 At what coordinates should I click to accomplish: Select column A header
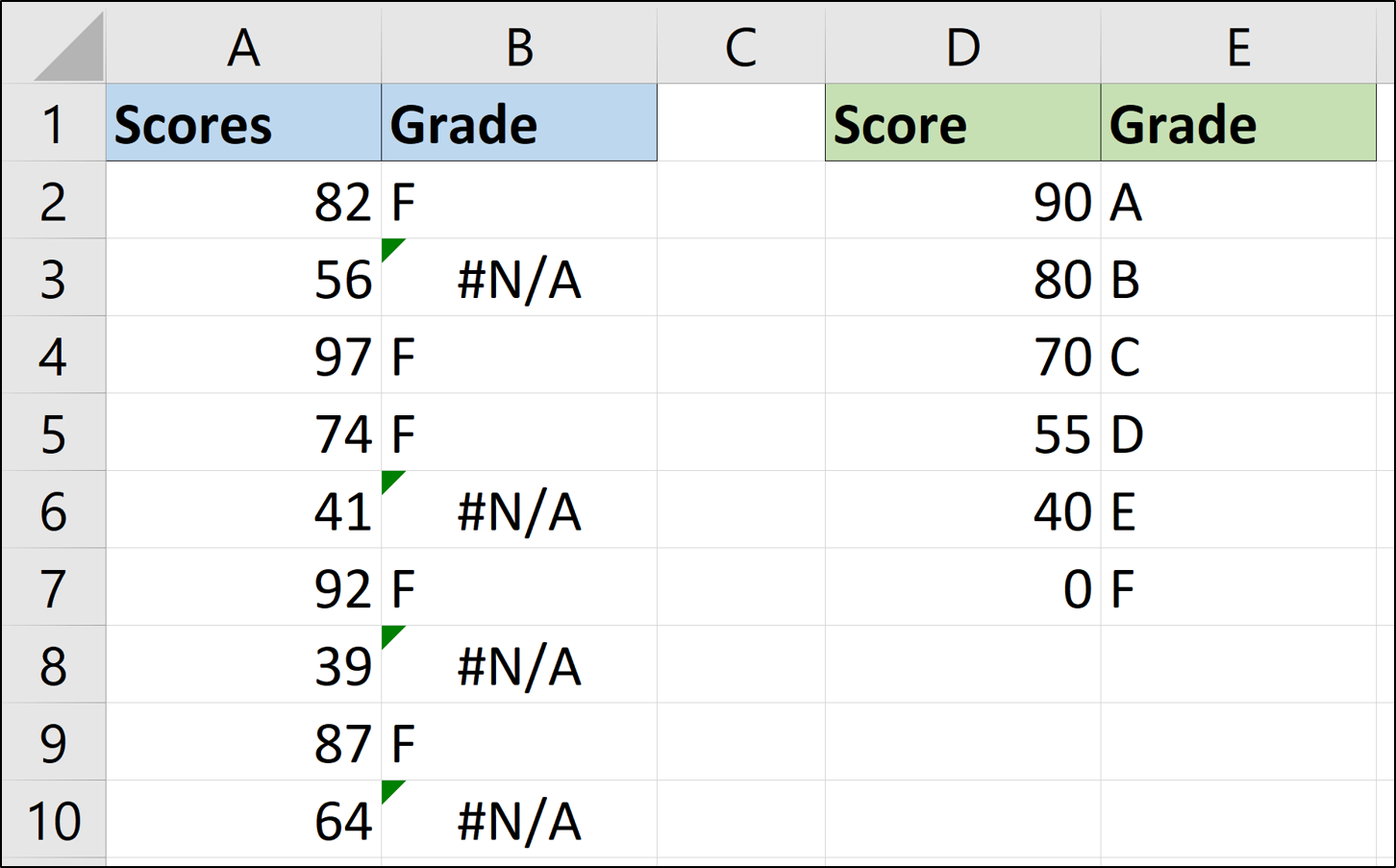tap(243, 46)
